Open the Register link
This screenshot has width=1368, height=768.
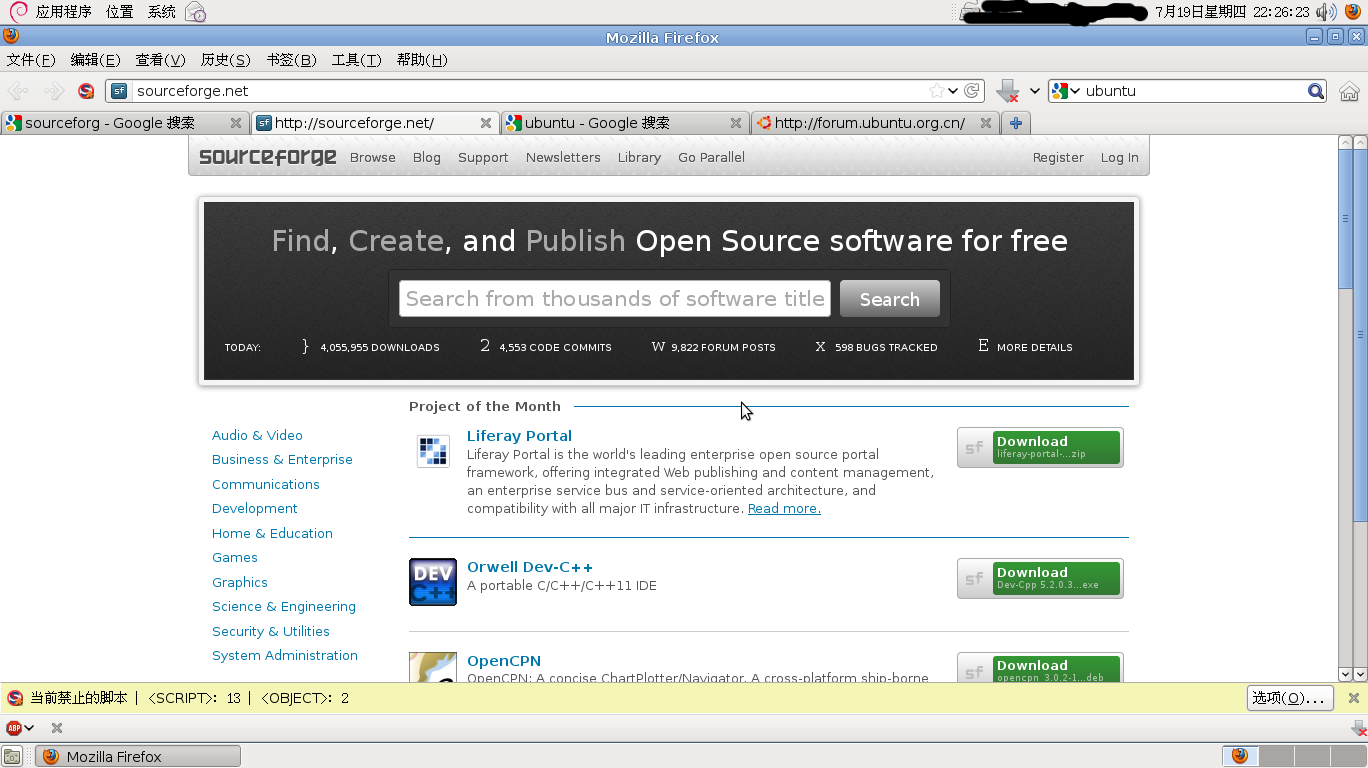[x=1058, y=158]
